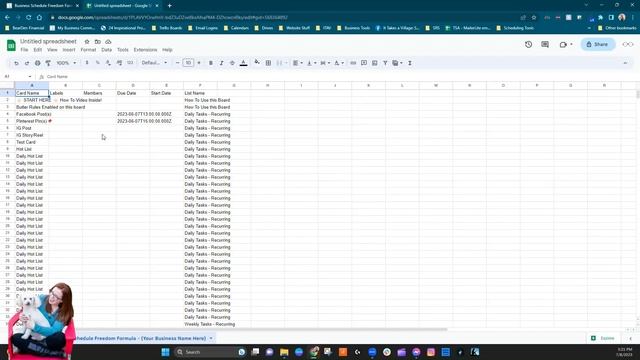Increase decimal places
Screen dimensions: 640x360
click(119, 63)
